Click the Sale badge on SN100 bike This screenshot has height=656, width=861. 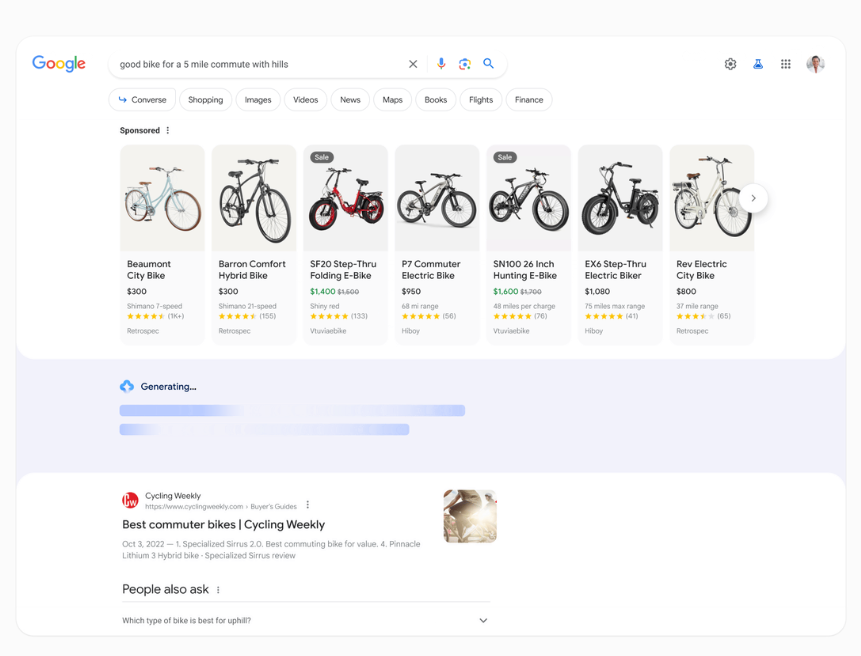(505, 158)
